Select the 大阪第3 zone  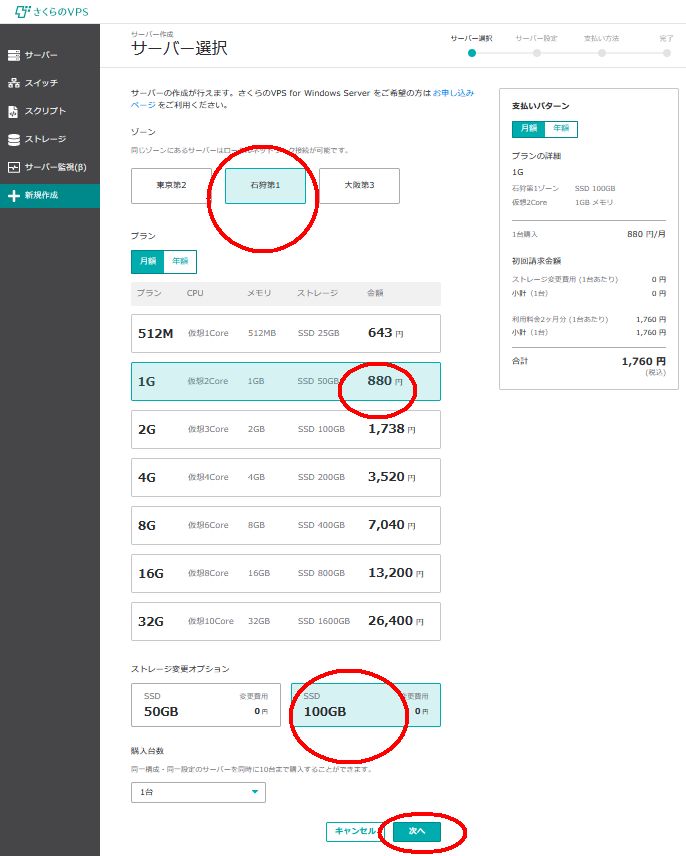(x=359, y=186)
